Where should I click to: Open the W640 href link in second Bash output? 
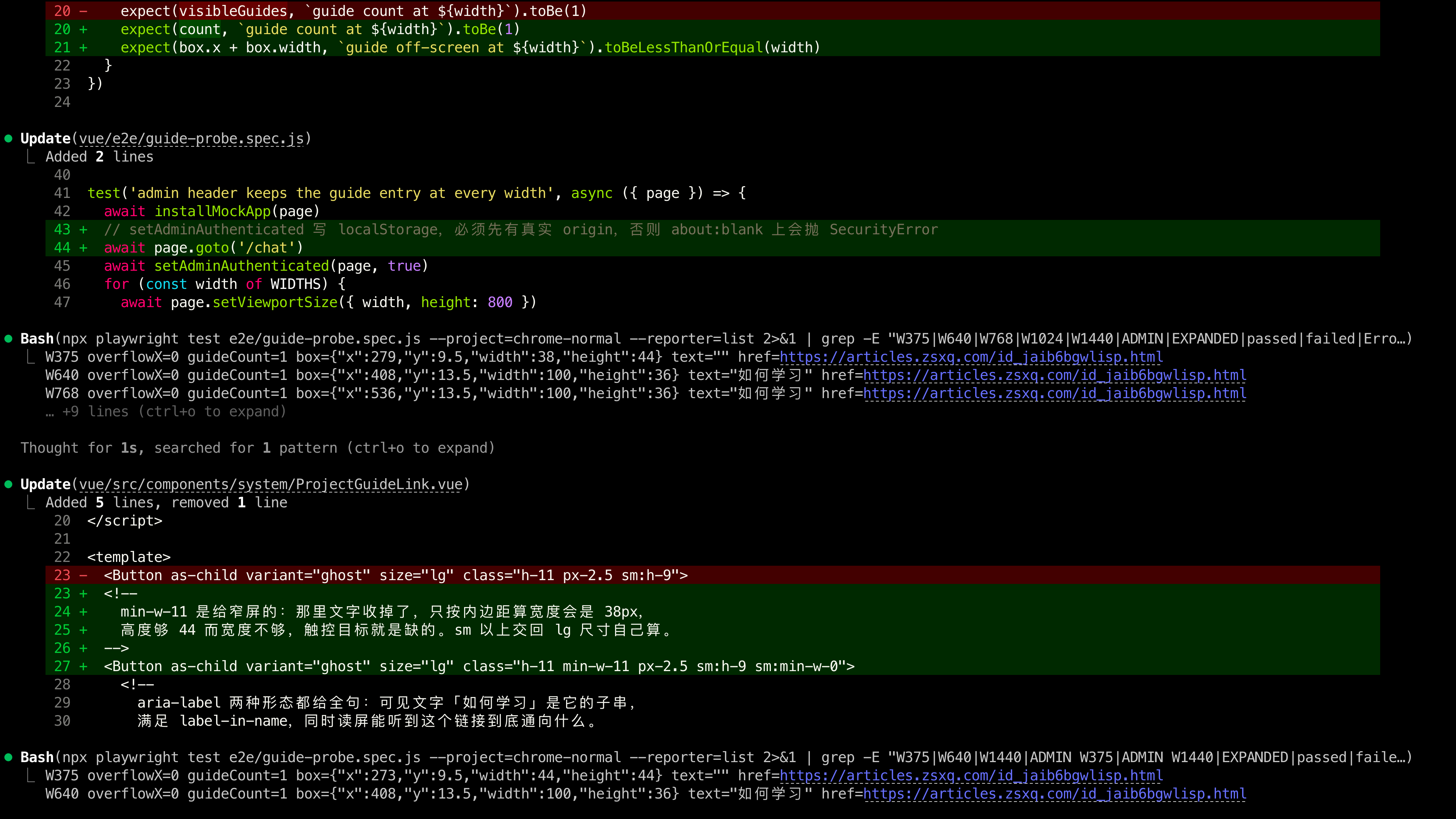pyautogui.click(x=1055, y=794)
